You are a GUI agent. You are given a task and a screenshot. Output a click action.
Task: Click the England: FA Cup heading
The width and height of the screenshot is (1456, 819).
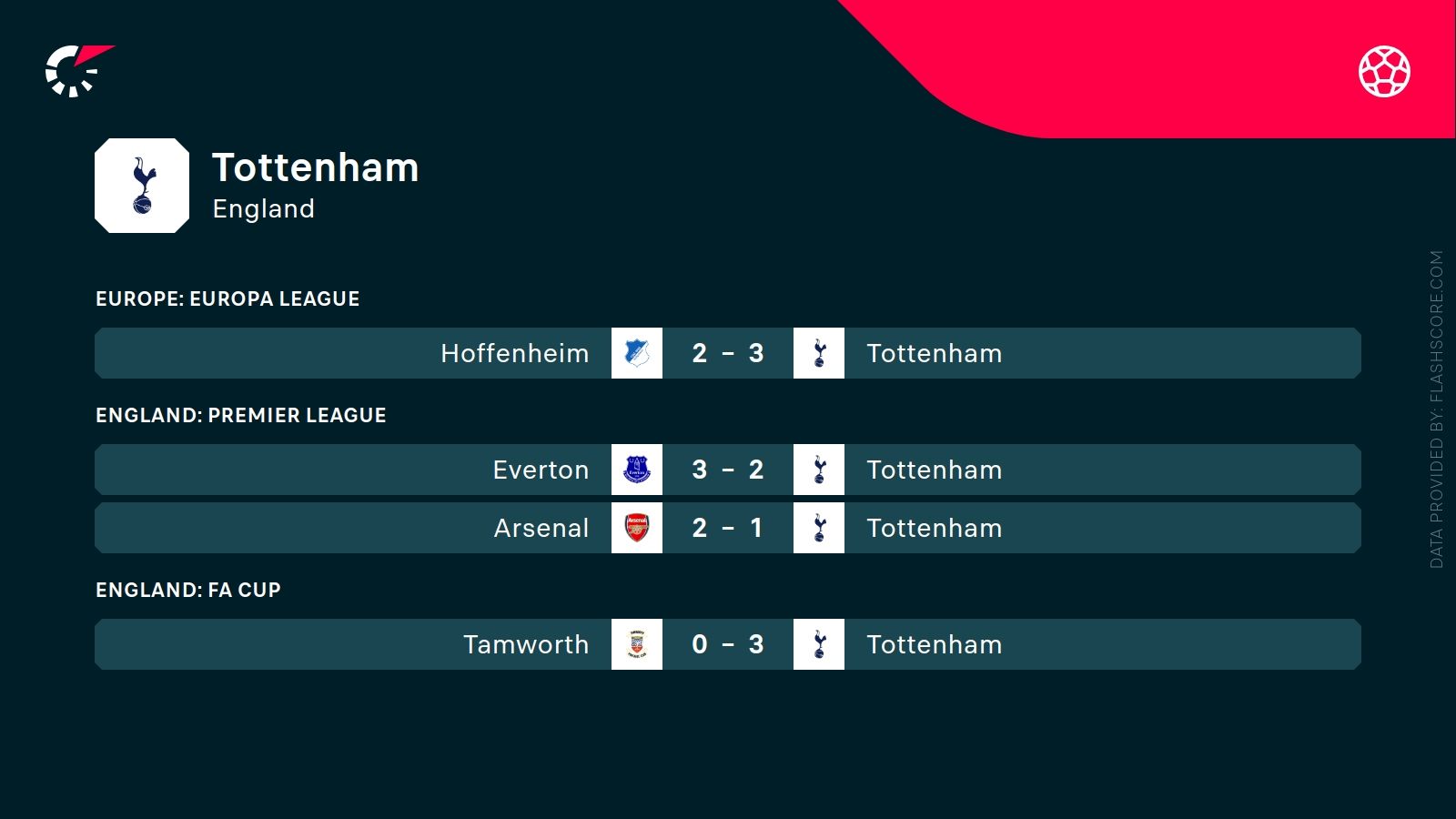[188, 590]
